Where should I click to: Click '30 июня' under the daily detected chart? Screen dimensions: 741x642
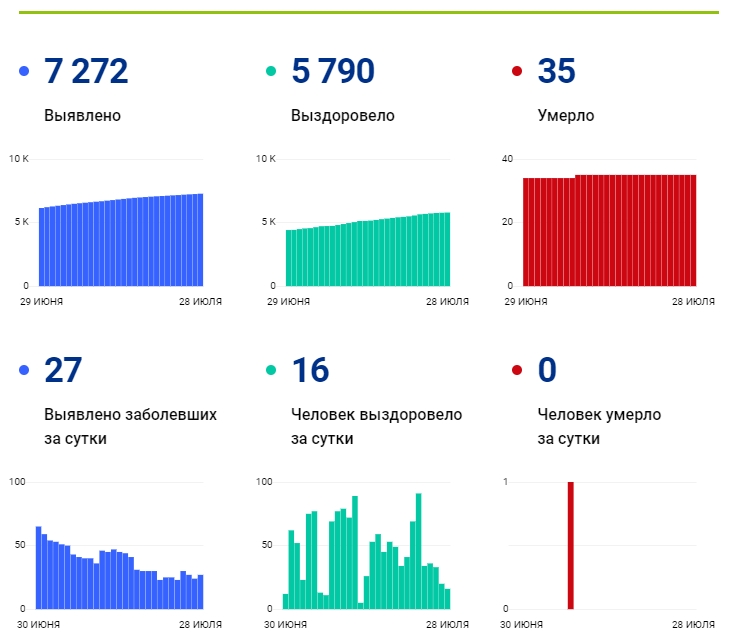[39, 625]
